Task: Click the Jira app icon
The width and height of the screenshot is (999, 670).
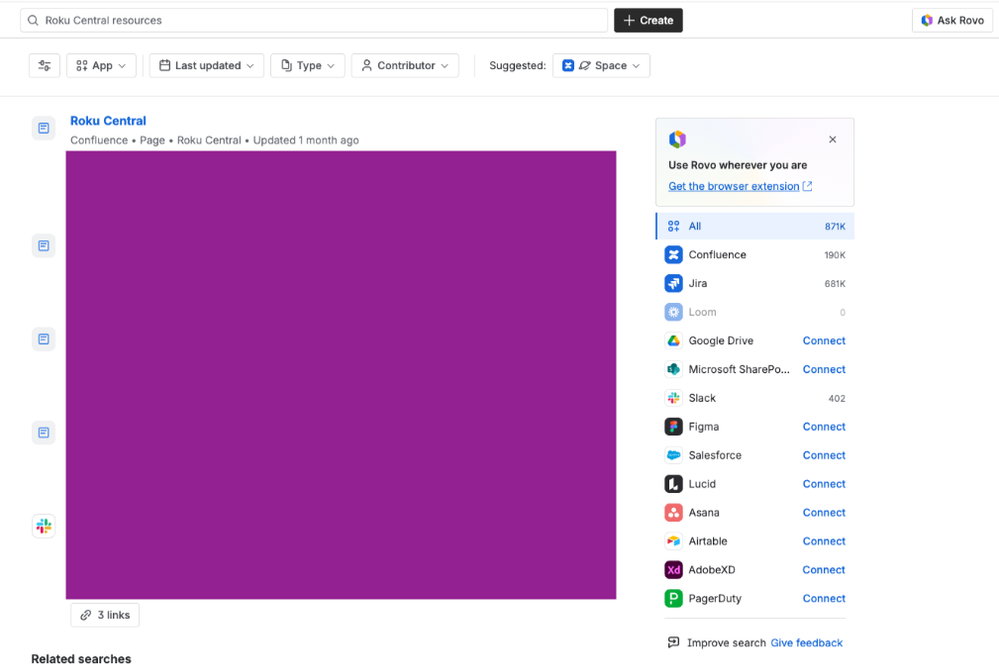Action: click(673, 283)
